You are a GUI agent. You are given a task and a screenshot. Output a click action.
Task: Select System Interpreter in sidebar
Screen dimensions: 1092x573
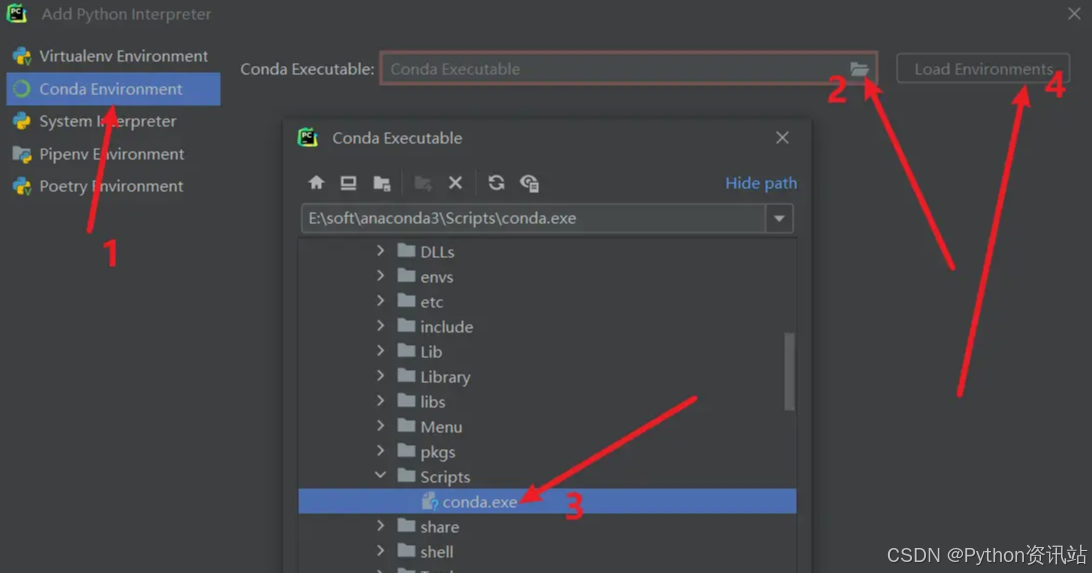(114, 121)
